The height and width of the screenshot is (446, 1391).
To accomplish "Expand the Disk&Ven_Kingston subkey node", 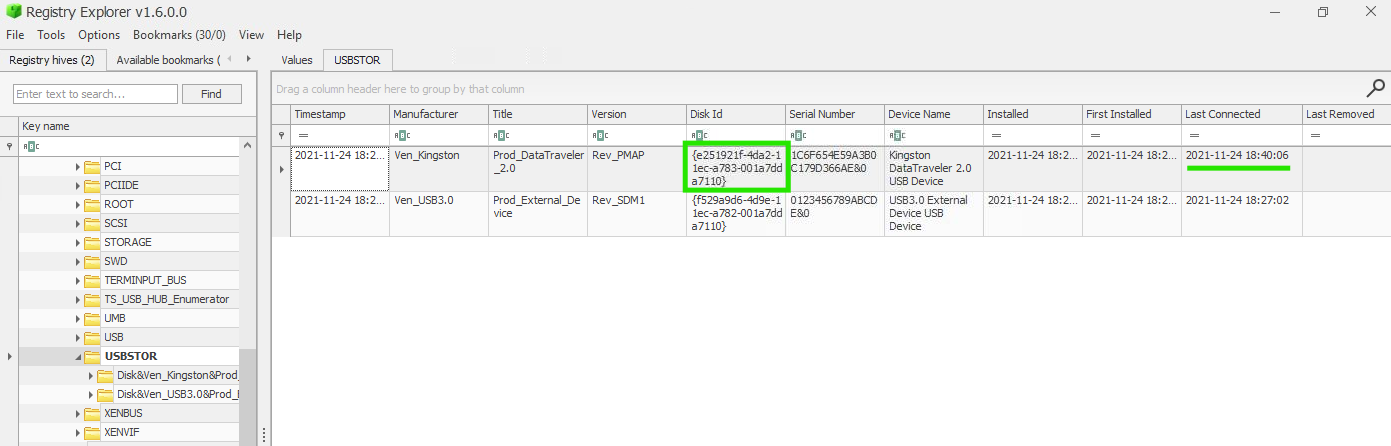I will (91, 375).
